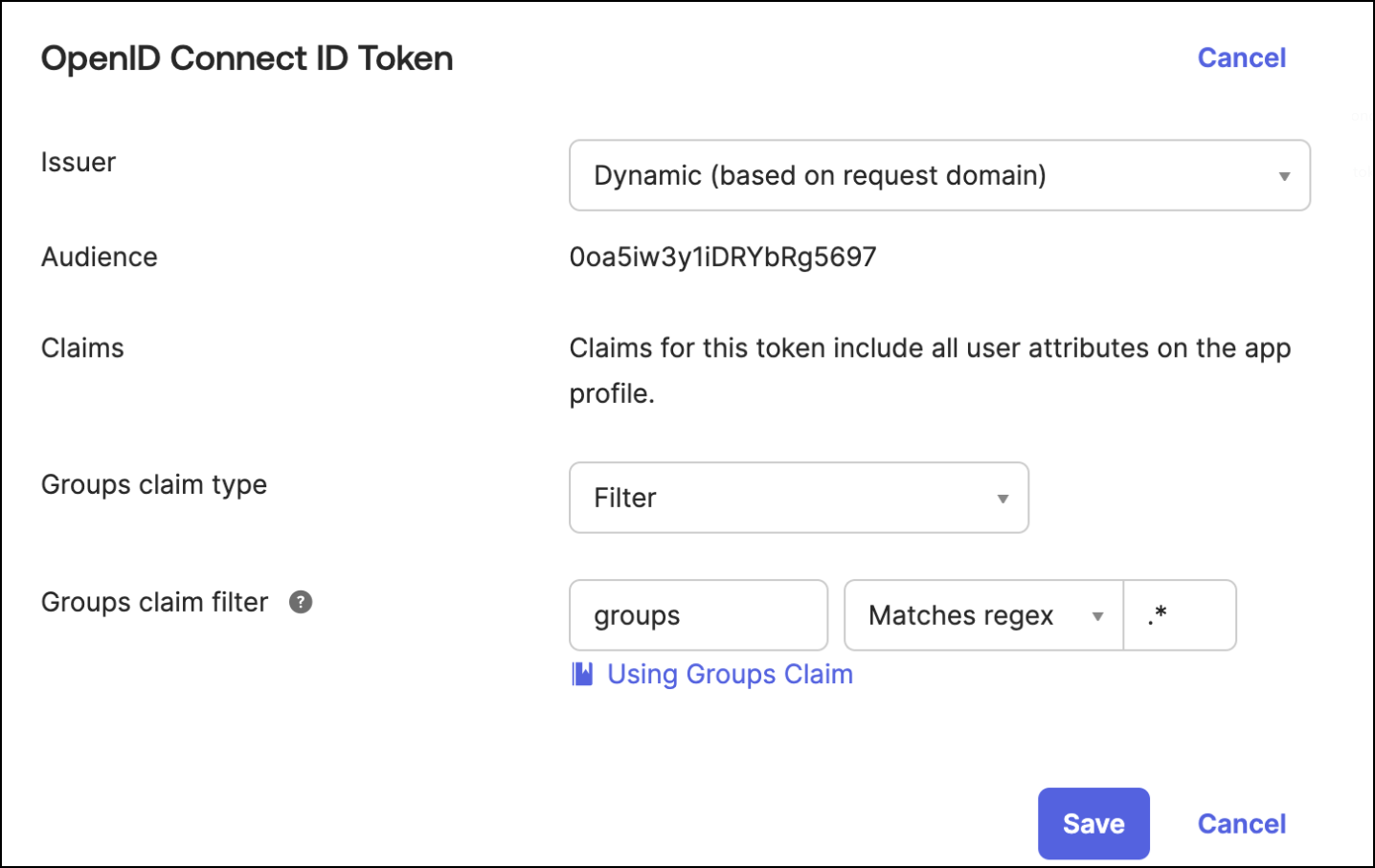Click into the .* regex value field
1375x868 pixels.
click(1179, 615)
